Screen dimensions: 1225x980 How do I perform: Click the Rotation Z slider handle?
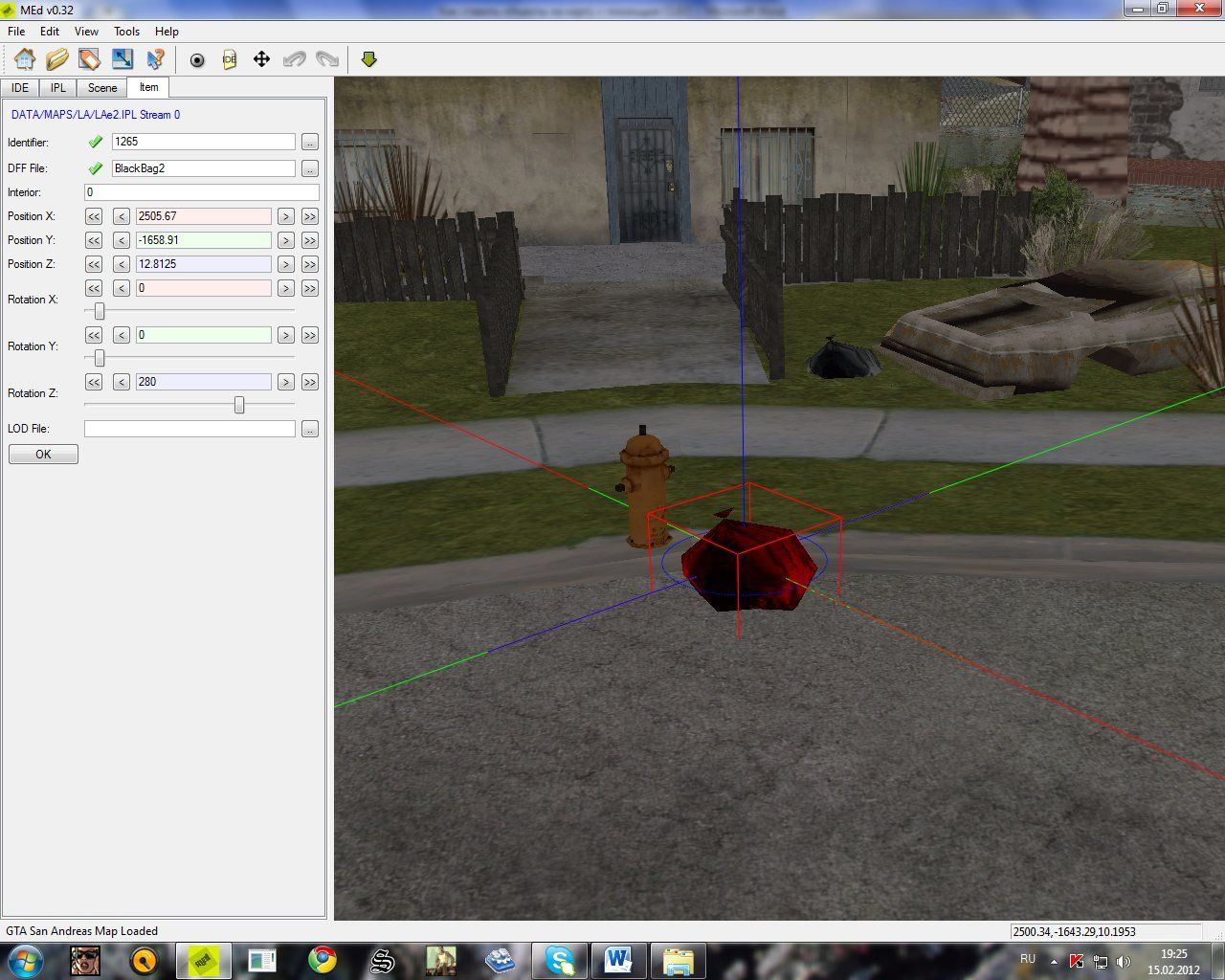[239, 405]
